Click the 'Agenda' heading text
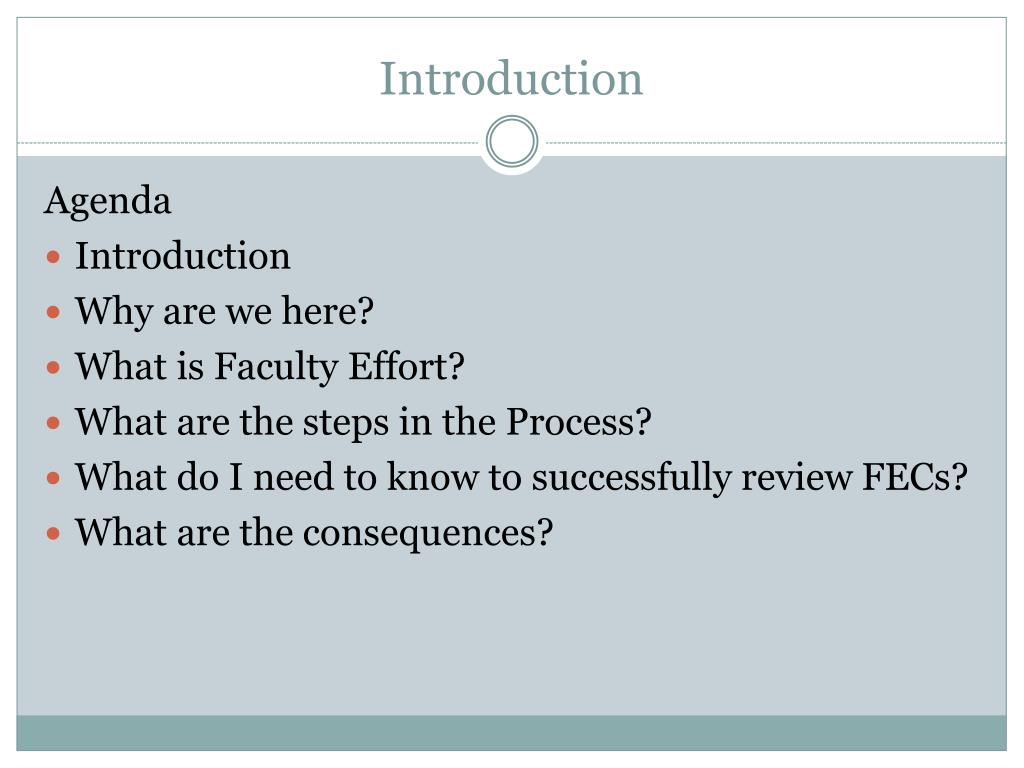This screenshot has width=1024, height=768. (x=108, y=201)
